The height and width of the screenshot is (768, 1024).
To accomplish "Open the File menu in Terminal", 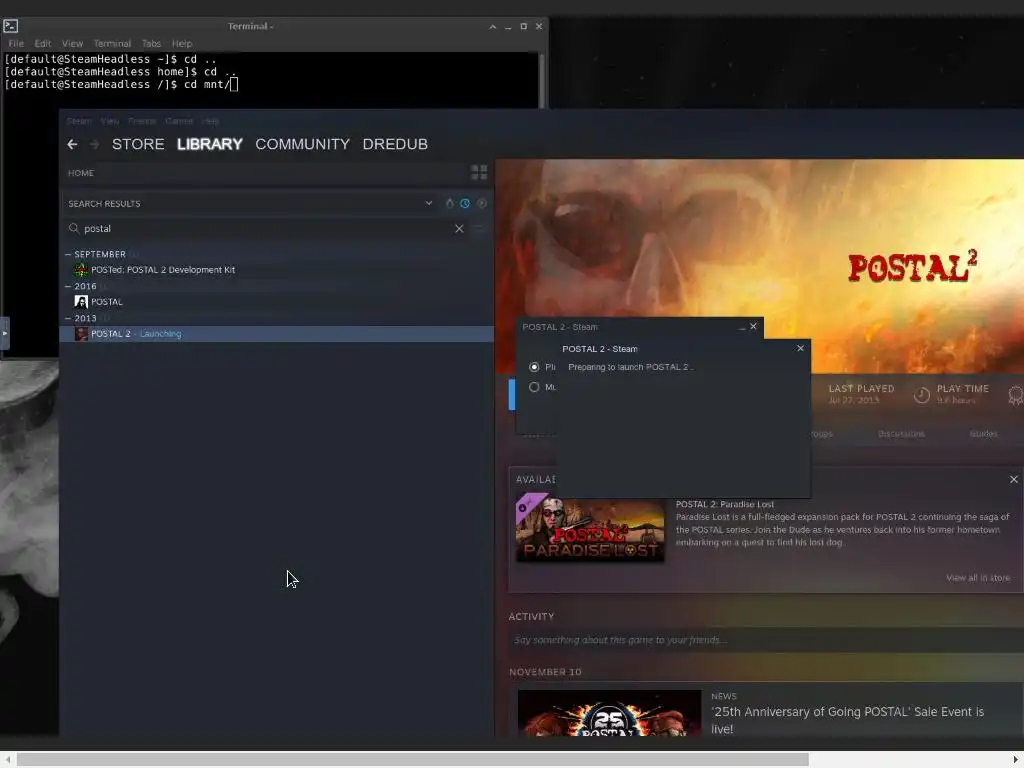I will (16, 44).
